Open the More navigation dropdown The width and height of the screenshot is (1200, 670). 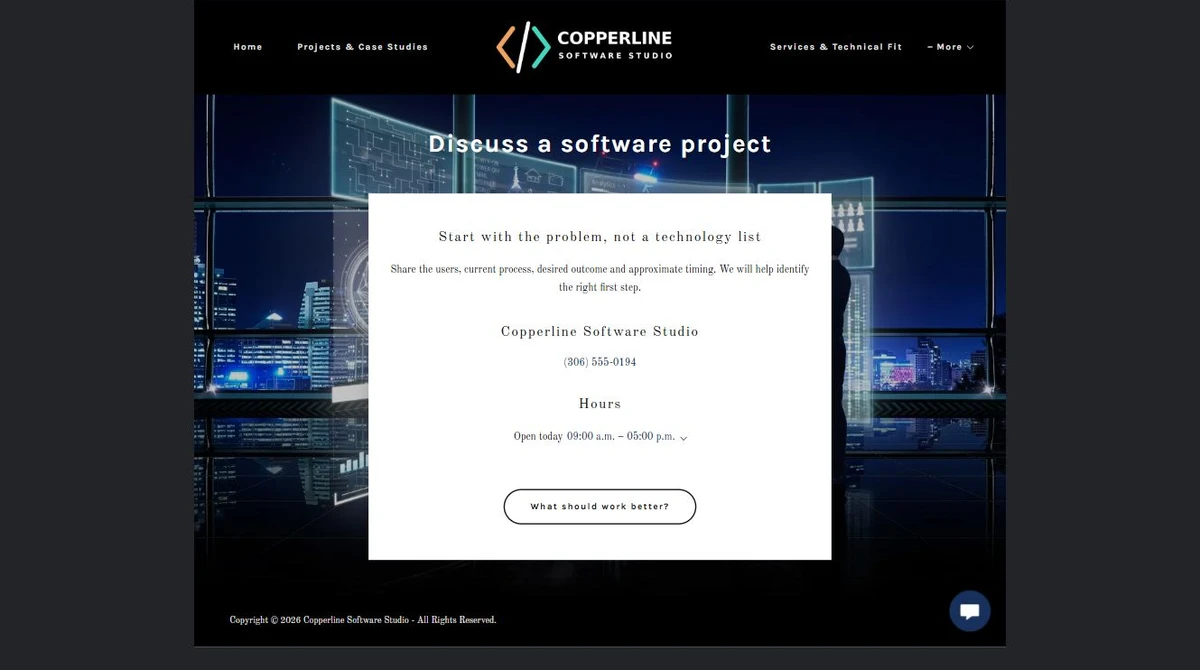950,47
